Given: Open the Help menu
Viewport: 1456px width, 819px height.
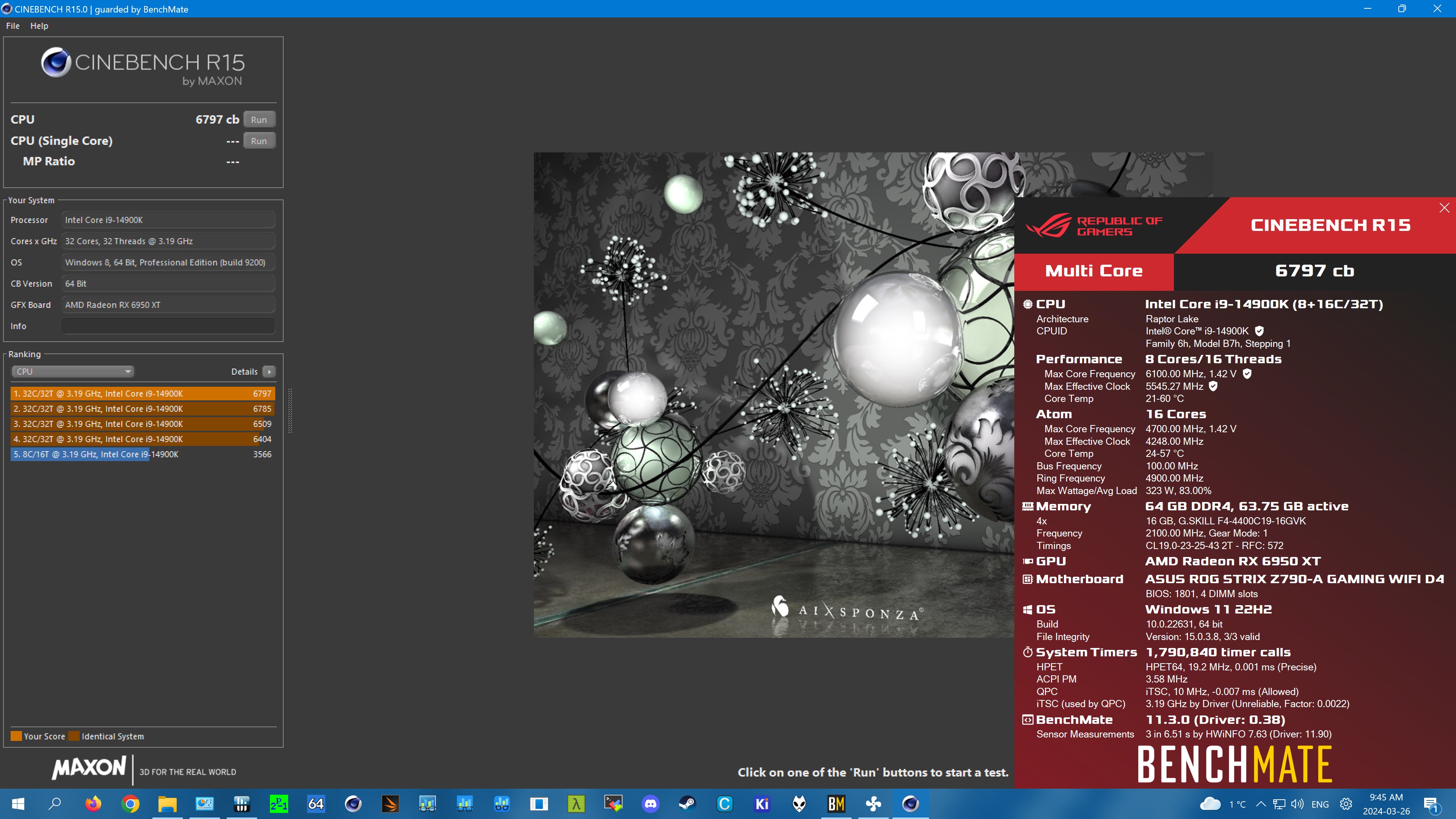Looking at the screenshot, I should (39, 26).
